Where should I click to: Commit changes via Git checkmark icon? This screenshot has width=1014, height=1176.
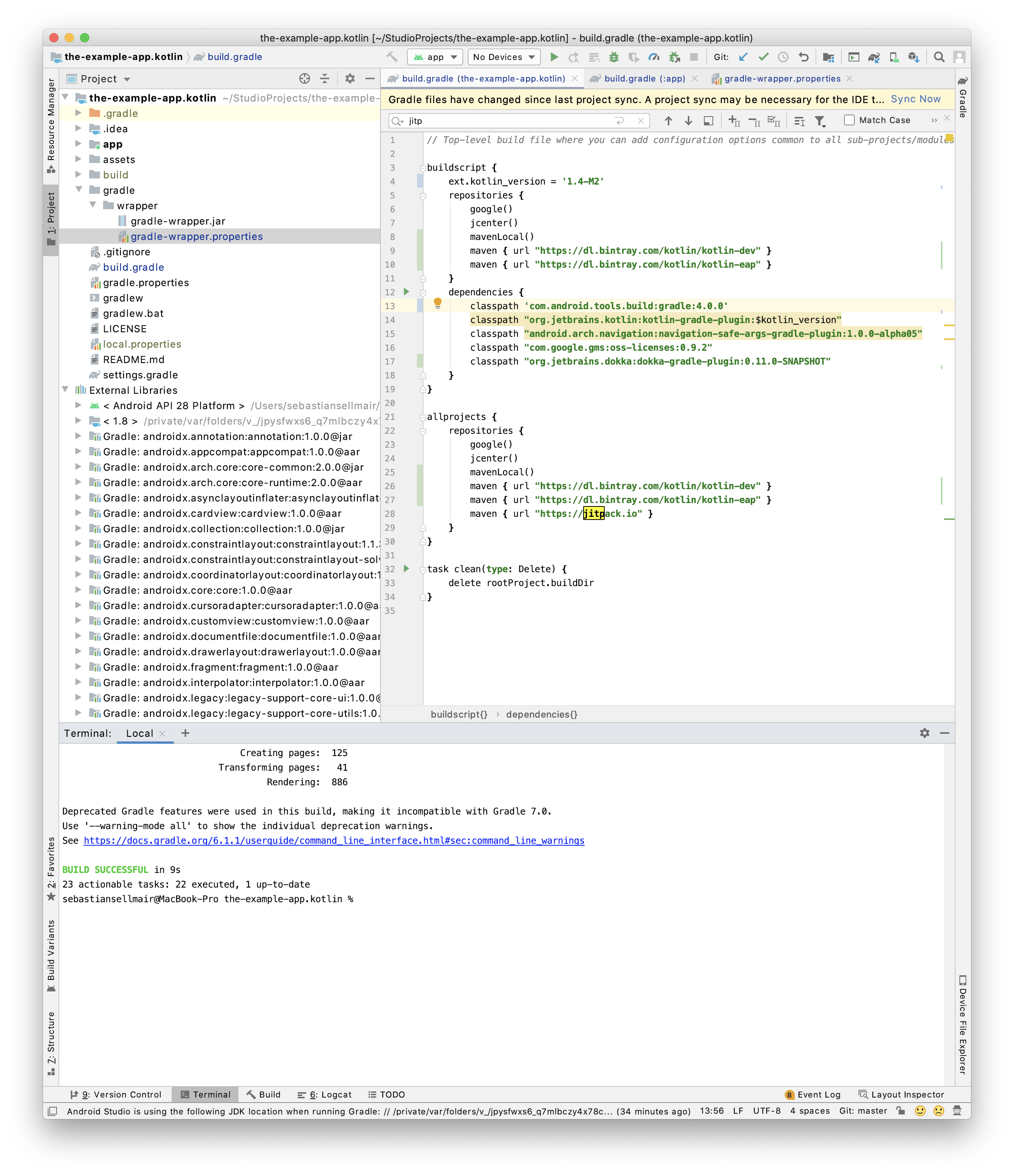click(764, 57)
